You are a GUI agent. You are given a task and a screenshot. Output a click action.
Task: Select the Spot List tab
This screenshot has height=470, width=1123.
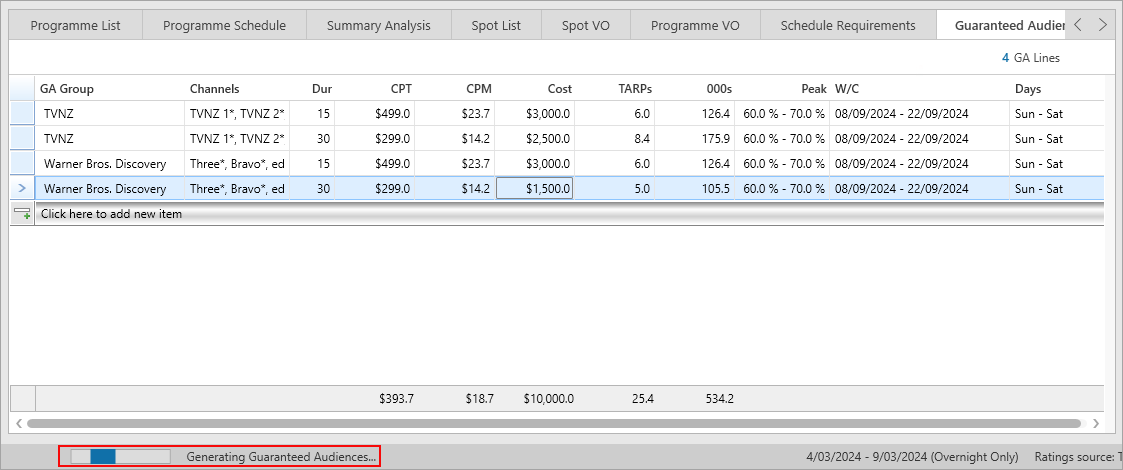(496, 26)
